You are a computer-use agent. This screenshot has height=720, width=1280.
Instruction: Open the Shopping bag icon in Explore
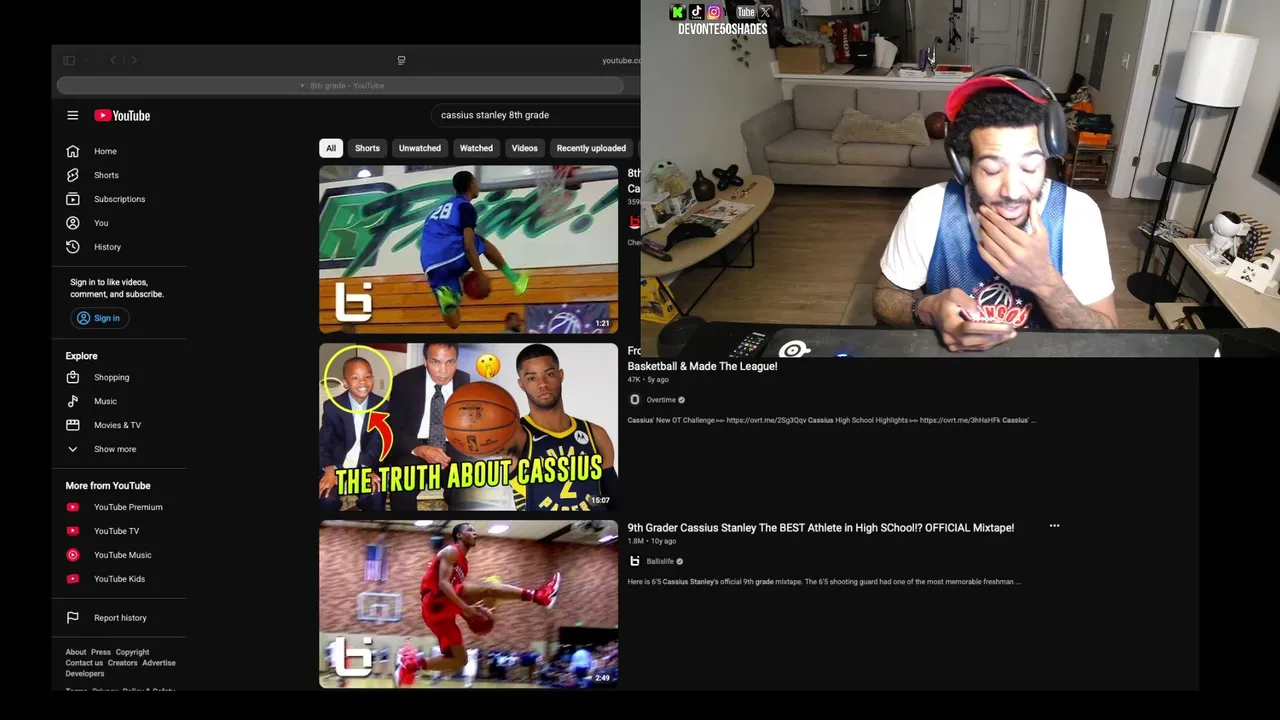[x=72, y=377]
